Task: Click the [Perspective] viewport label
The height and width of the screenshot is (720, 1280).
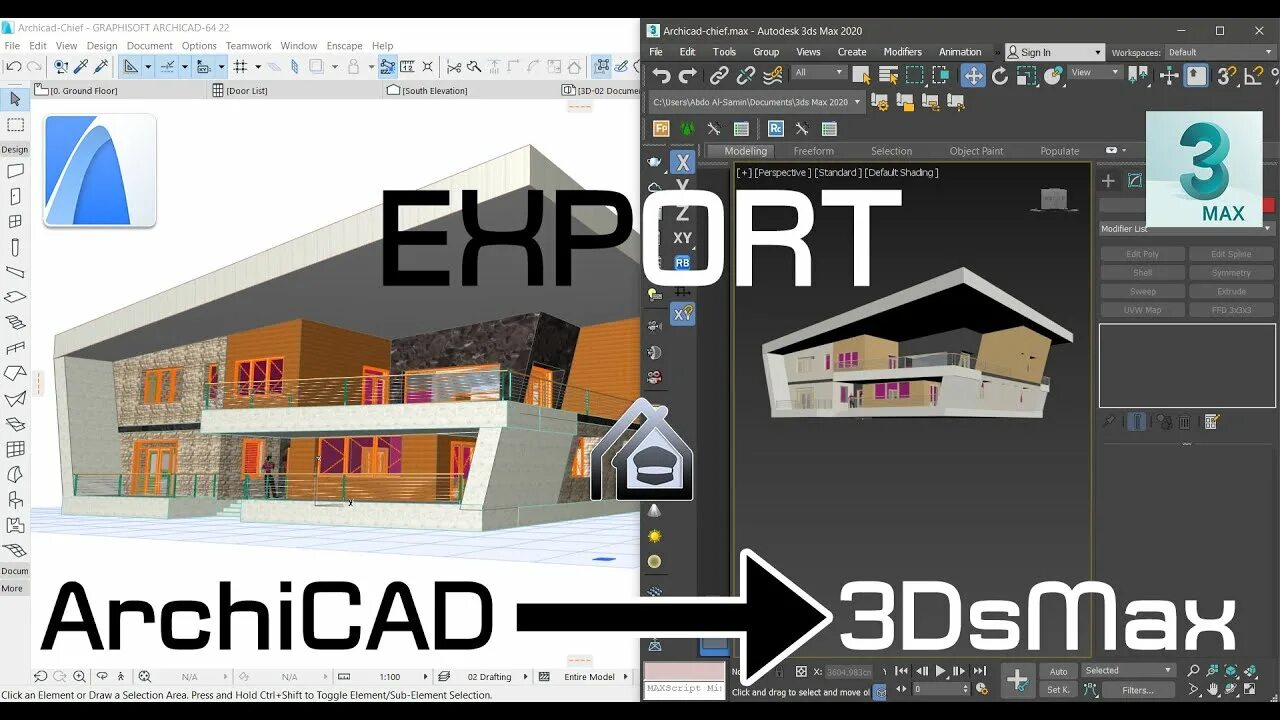Action: tap(781, 173)
